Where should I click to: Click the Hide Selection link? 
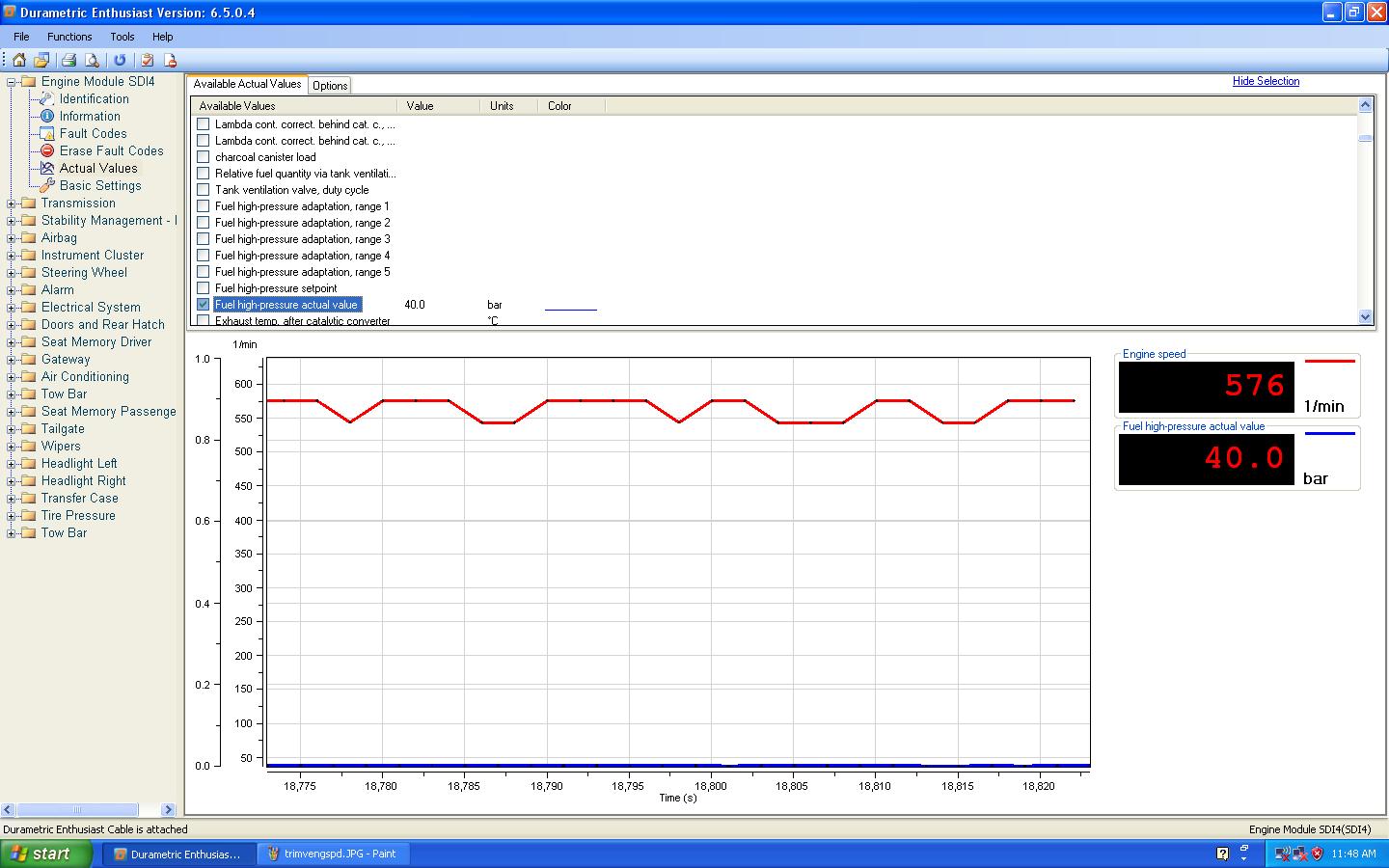pyautogui.click(x=1266, y=81)
